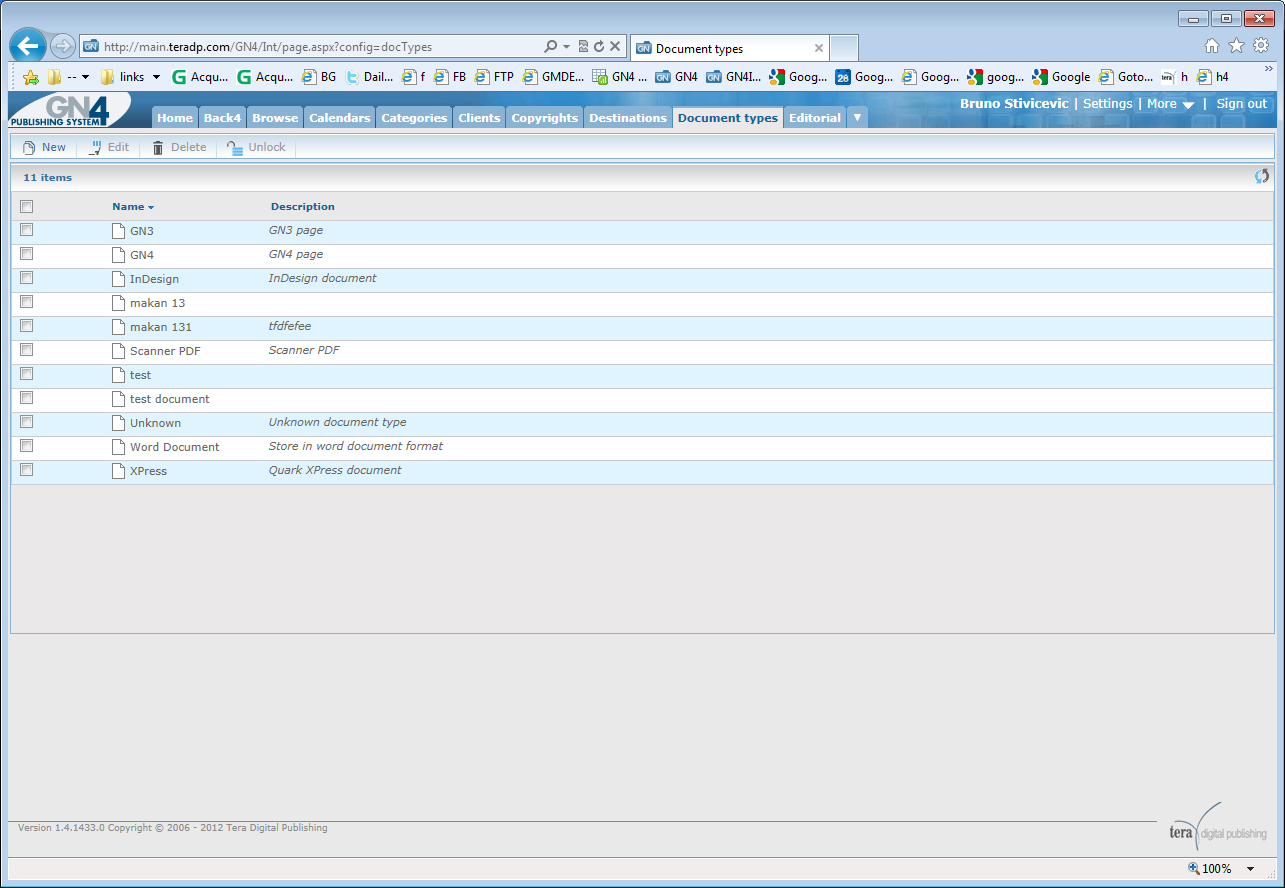
Task: Click the document icon beside InDesign
Action: point(118,279)
